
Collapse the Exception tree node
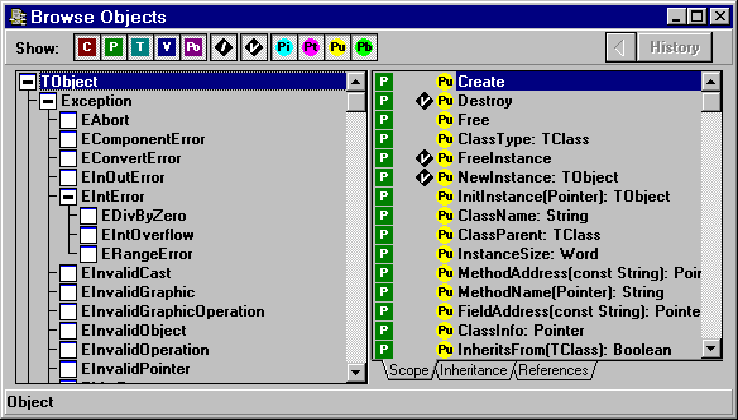point(48,101)
